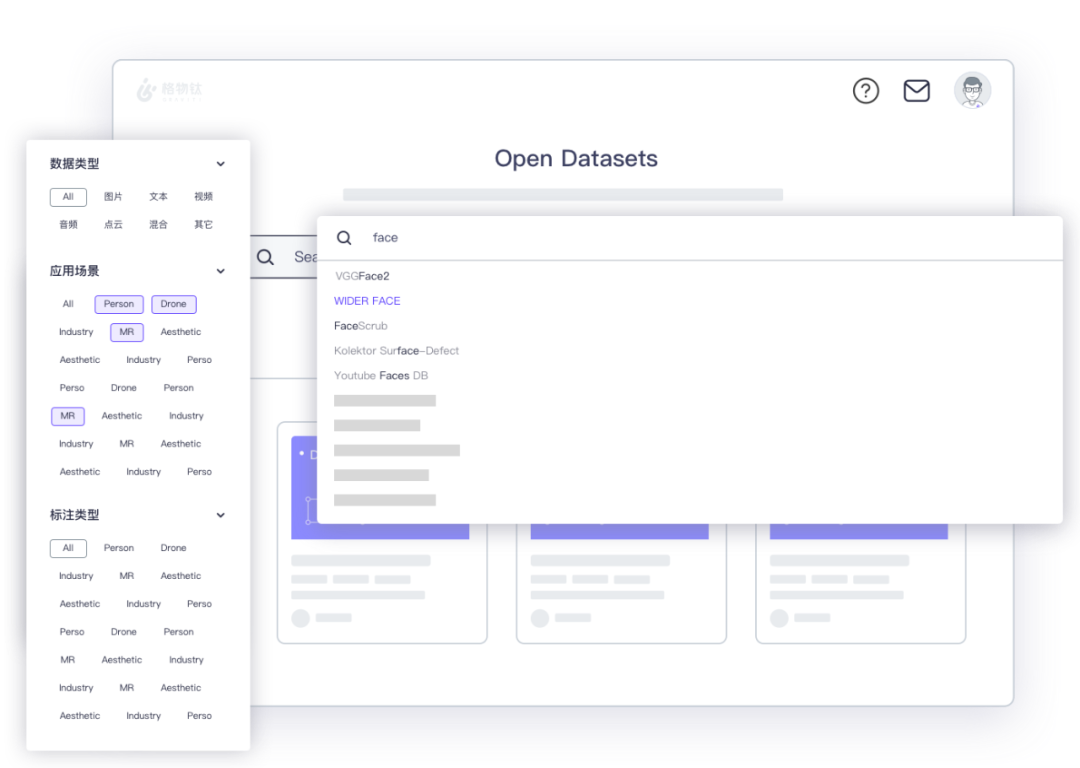Image resolution: width=1080 pixels, height=768 pixels.
Task: Choose the VGGFace2 search suggestion
Action: pos(362,276)
